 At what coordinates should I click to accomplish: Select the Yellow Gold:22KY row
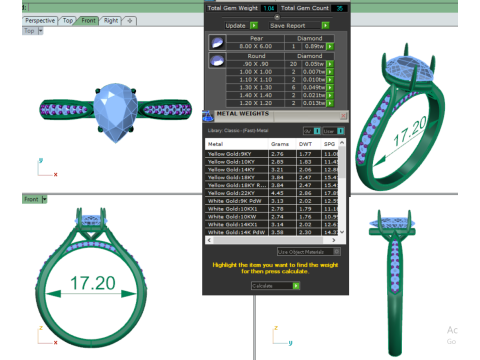(x=271, y=193)
